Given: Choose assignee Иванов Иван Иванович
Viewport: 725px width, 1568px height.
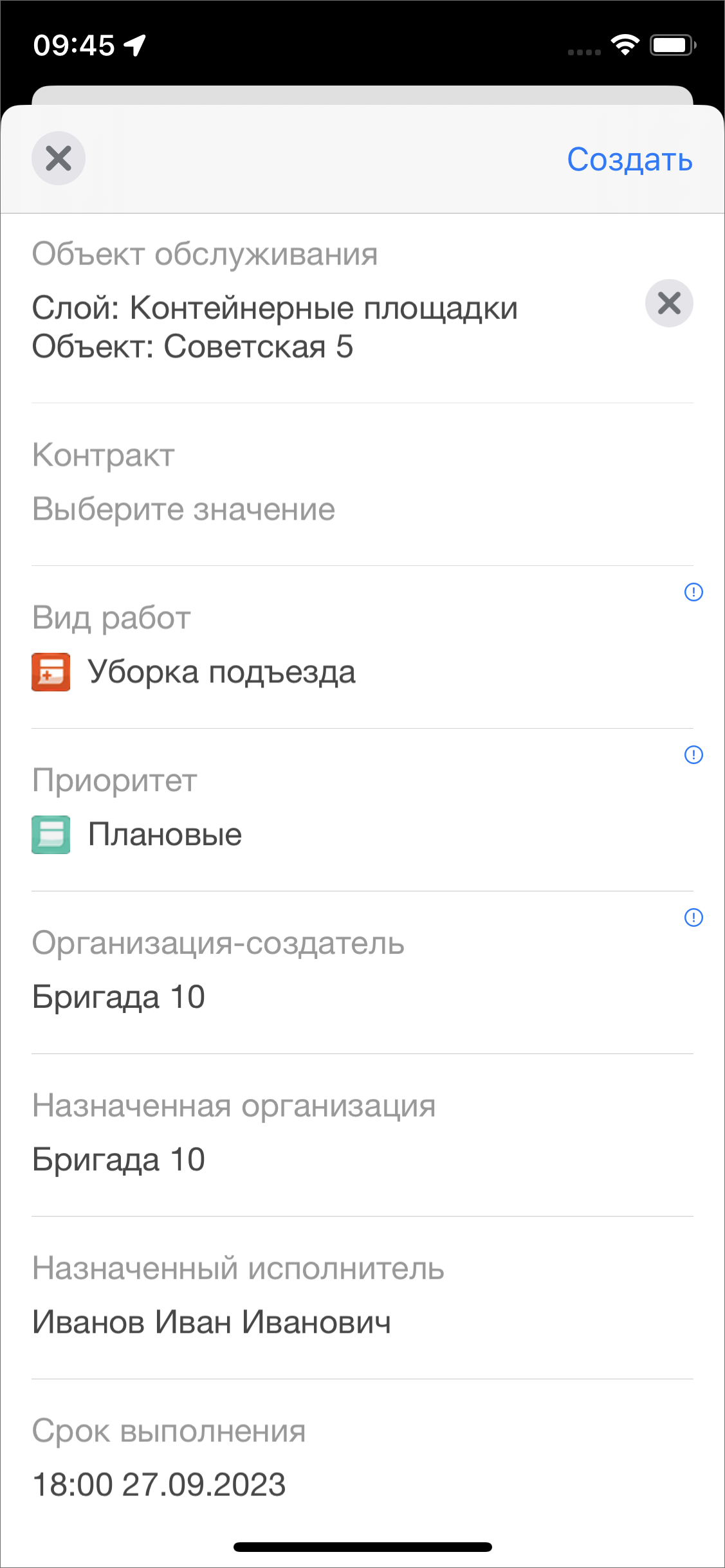Looking at the screenshot, I should 212,1323.
